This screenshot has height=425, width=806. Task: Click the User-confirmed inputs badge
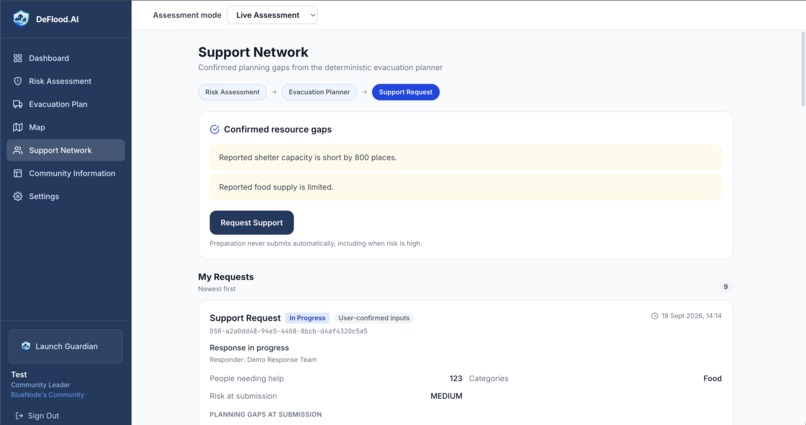click(x=374, y=318)
